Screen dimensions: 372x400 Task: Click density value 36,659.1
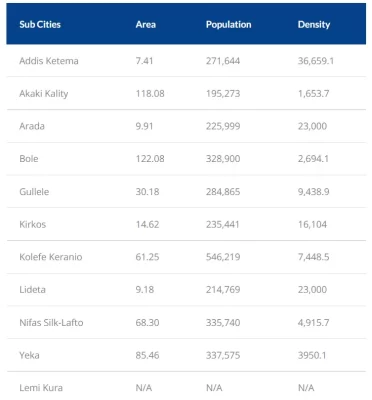pyautogui.click(x=316, y=61)
